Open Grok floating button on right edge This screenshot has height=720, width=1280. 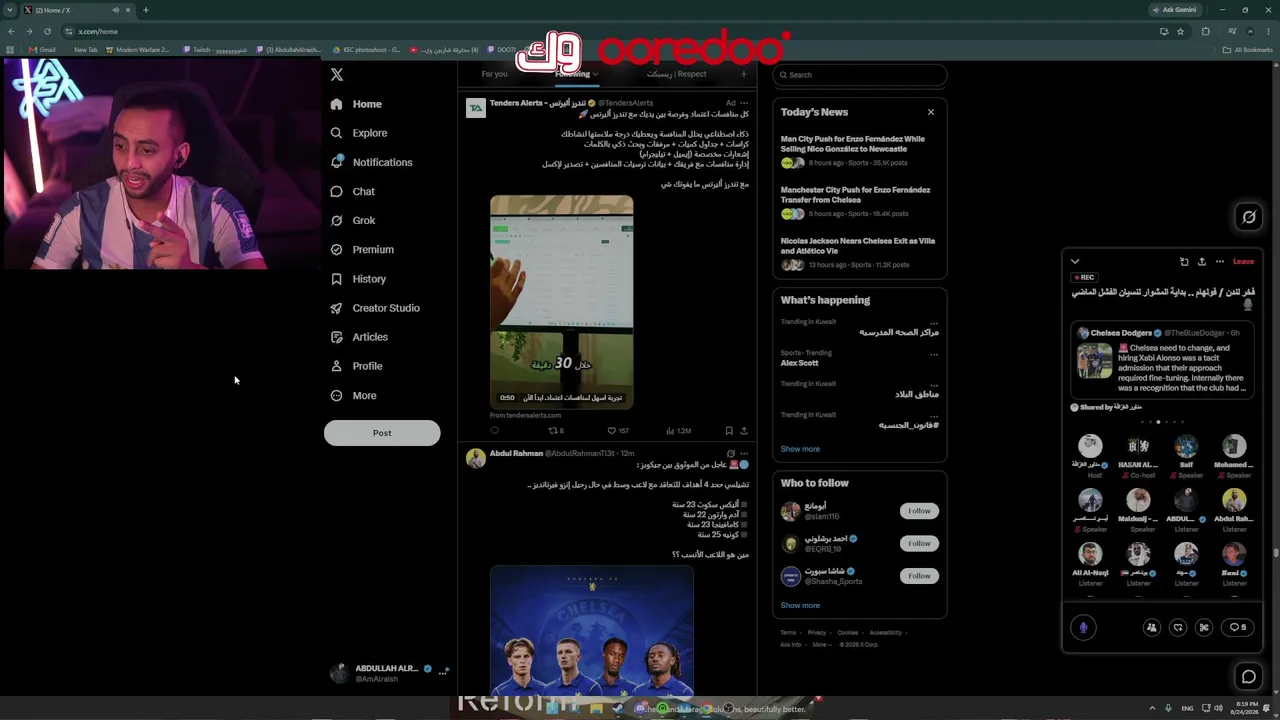pos(1249,217)
